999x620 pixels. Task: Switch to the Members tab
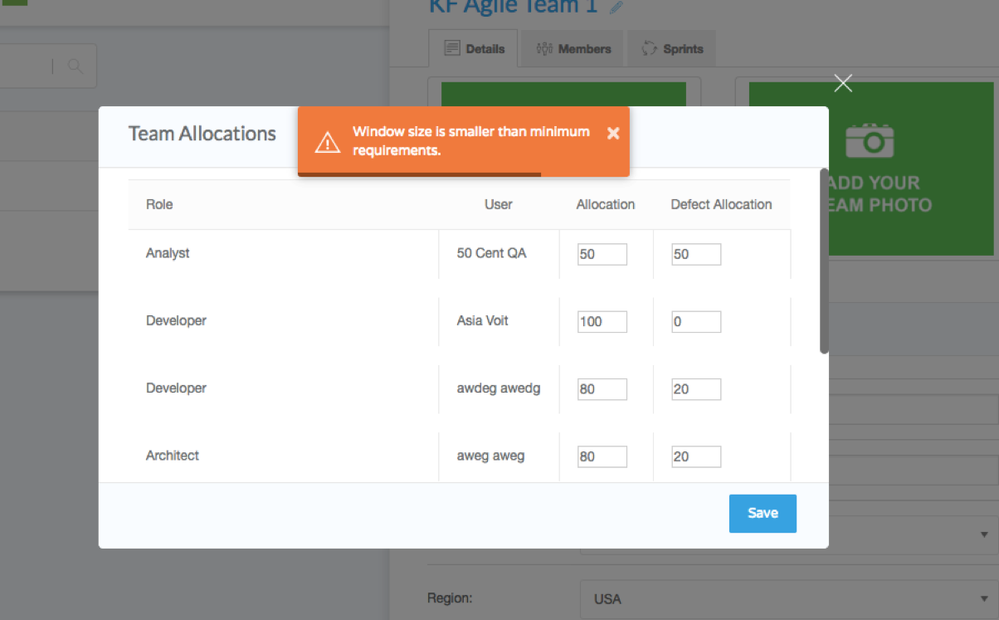tap(573, 48)
